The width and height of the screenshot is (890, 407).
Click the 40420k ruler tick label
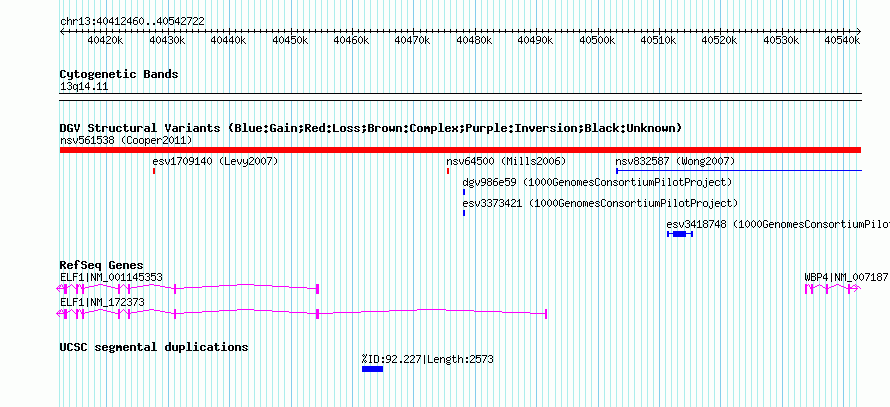(105, 40)
